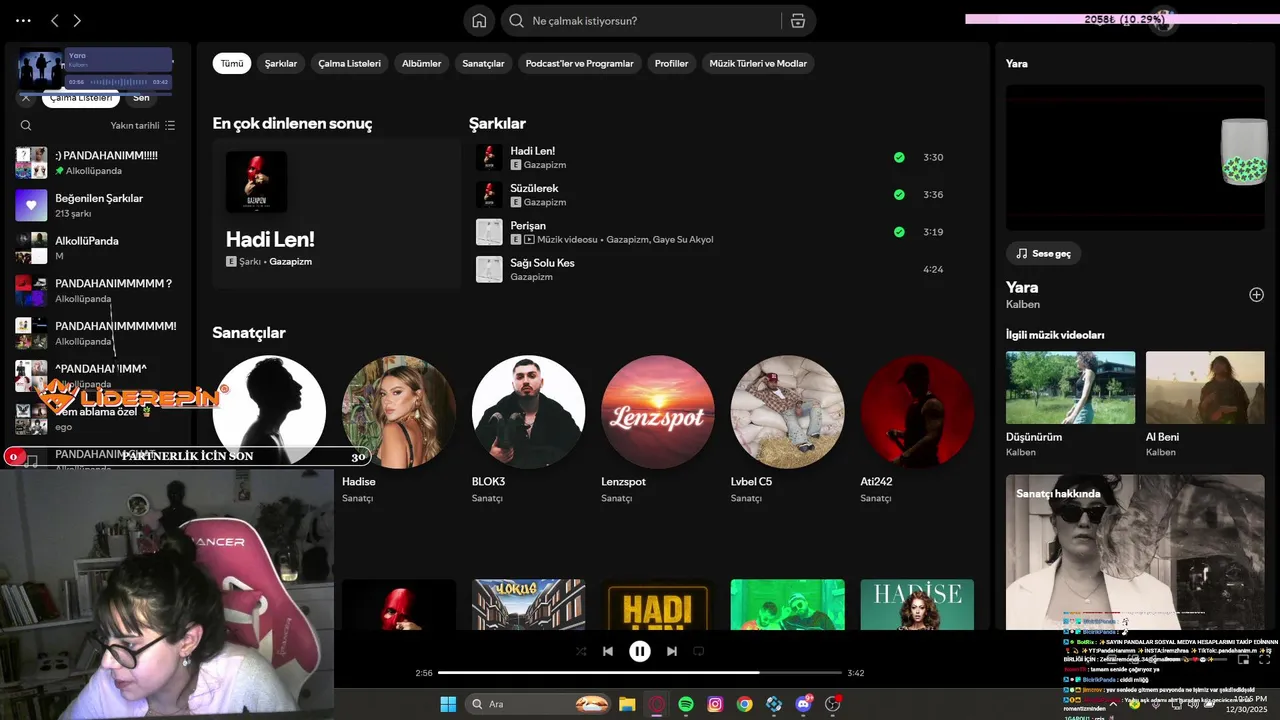Open the Windows Start menu

448,704
